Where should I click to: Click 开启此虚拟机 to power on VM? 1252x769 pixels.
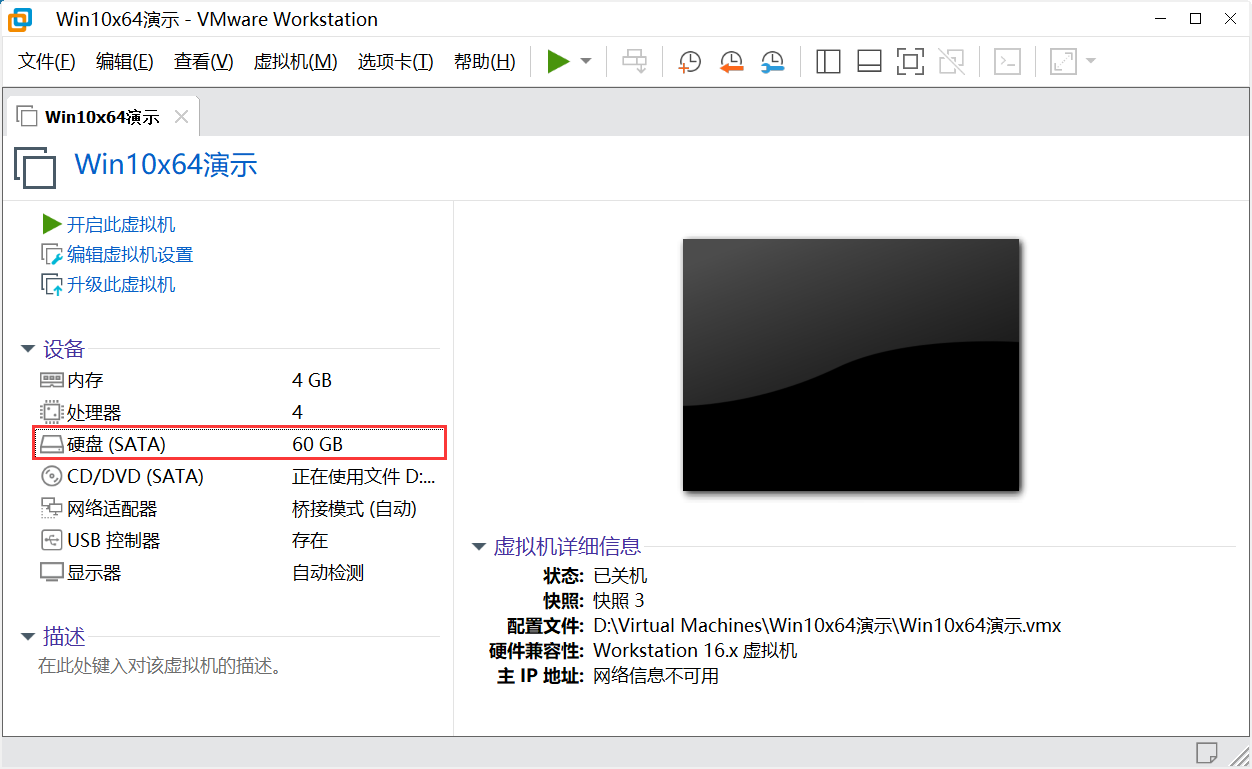point(120,225)
